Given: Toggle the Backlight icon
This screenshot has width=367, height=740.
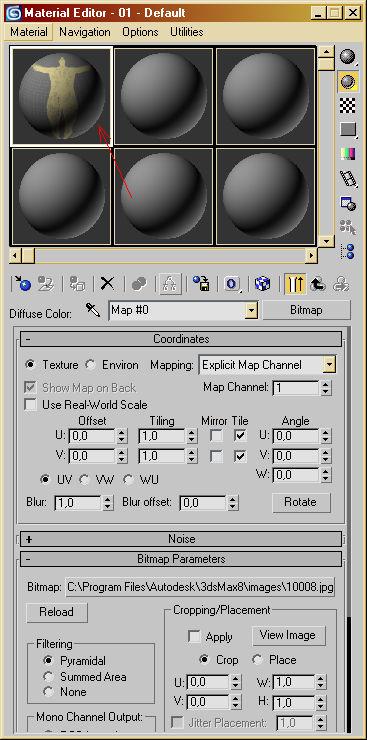Looking at the screenshot, I should click(x=348, y=82).
